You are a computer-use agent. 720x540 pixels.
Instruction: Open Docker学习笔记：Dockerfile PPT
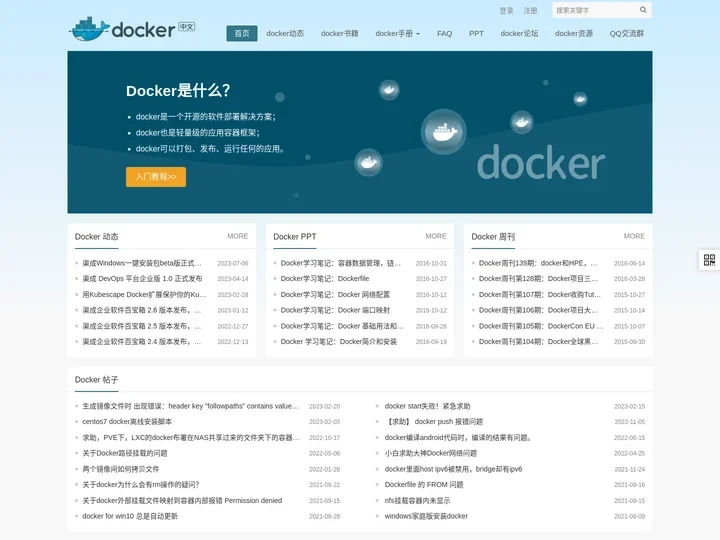(x=325, y=279)
